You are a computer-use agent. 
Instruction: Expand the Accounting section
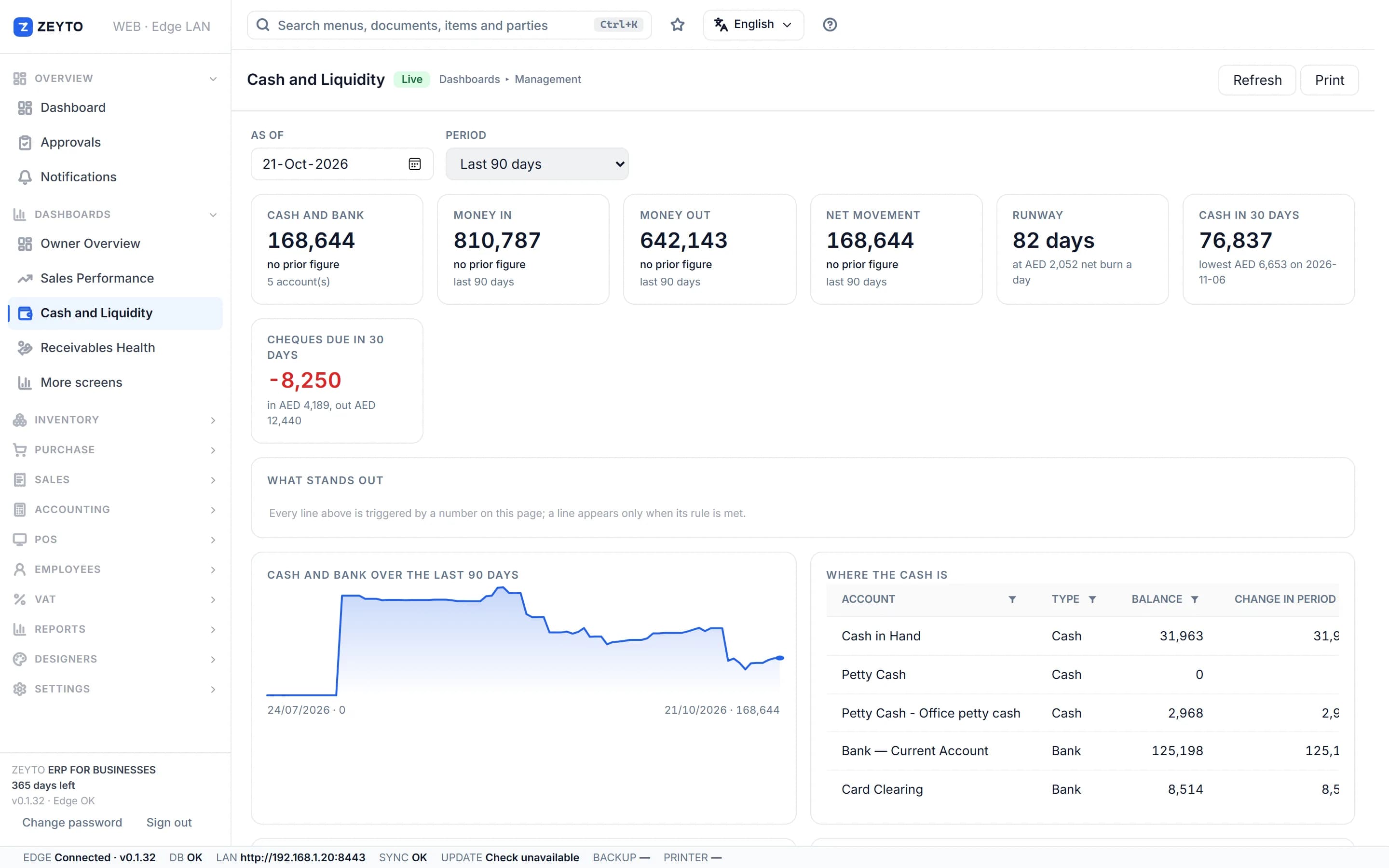[115, 510]
